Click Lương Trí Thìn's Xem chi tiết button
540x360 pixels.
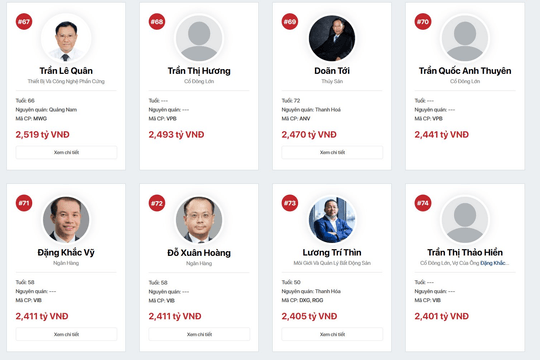tap(332, 334)
